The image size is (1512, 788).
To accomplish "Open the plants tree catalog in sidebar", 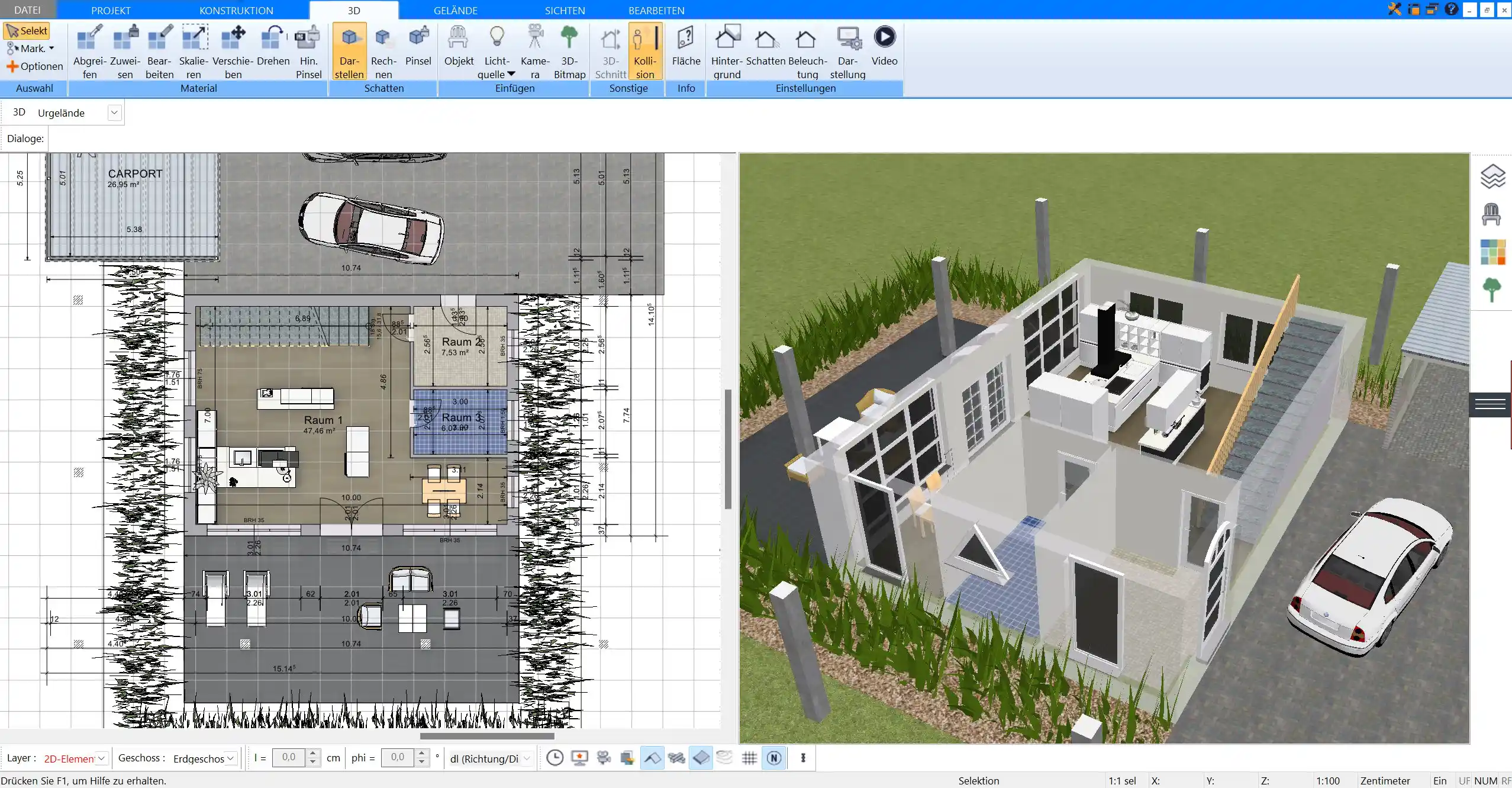I will (1492, 290).
